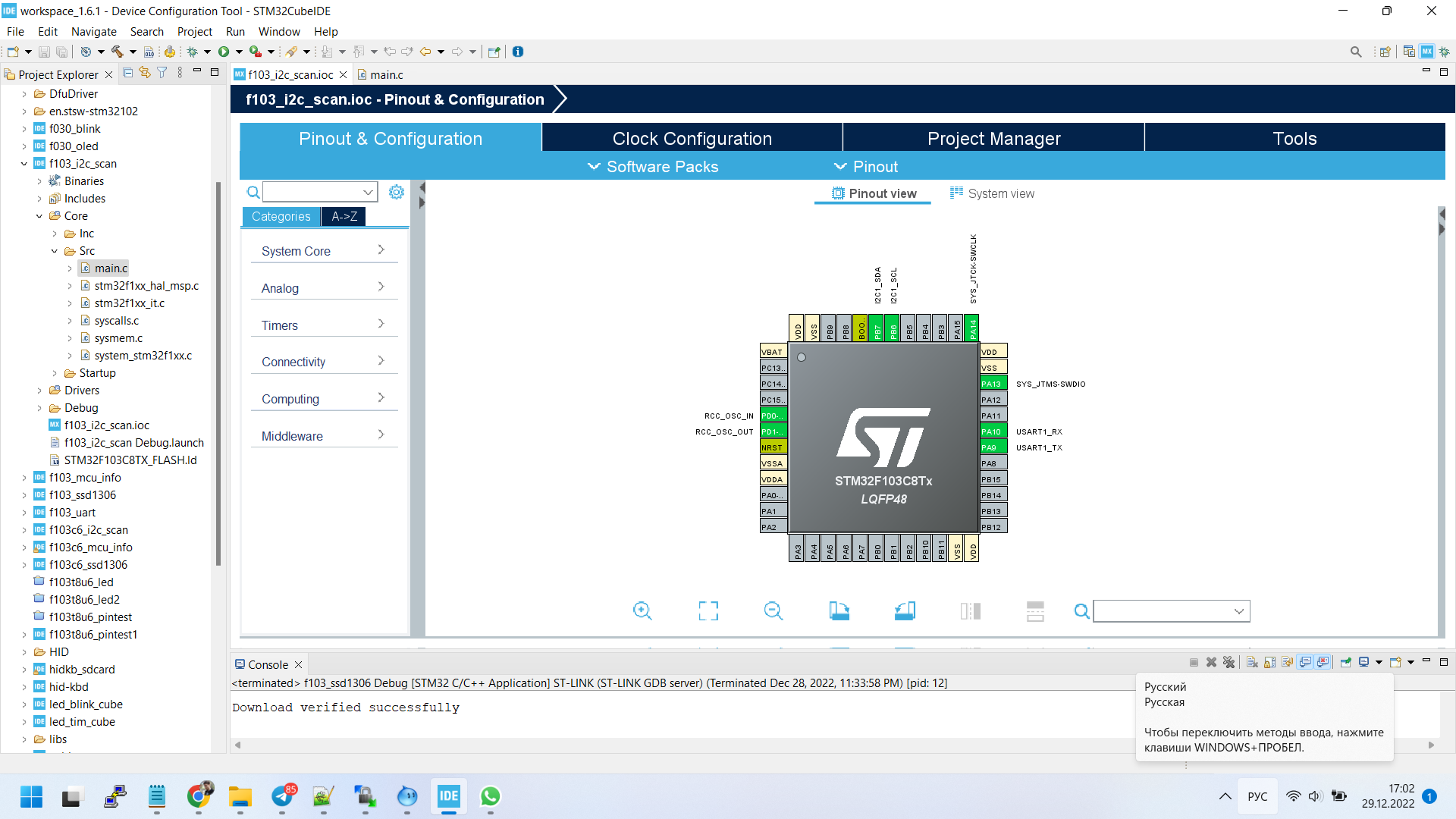The width and height of the screenshot is (1456, 819).
Task: Open Project Explorer view menu dots
Action: (180, 73)
